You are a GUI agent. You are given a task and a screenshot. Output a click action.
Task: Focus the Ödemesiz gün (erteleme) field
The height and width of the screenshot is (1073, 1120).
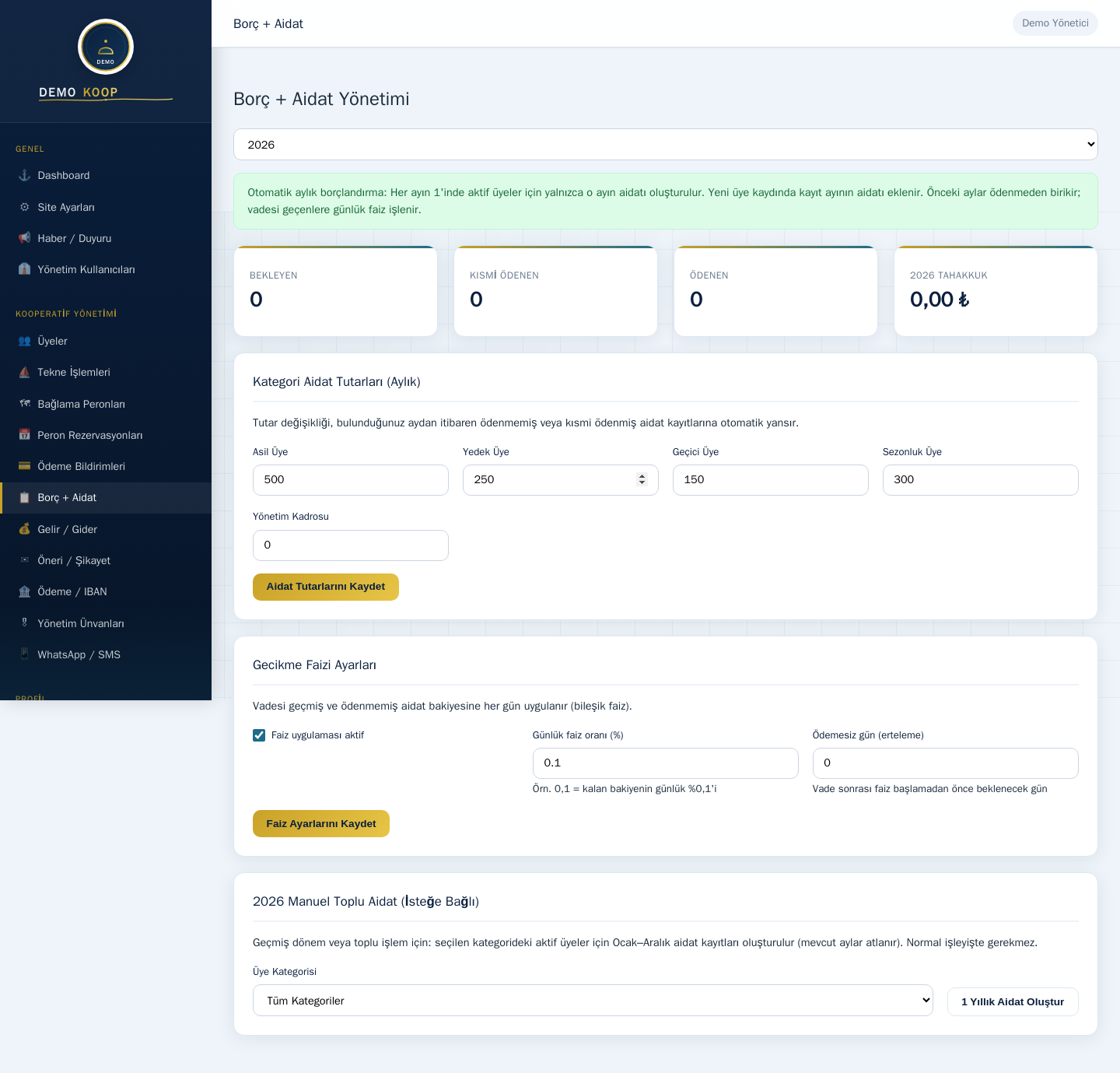(x=946, y=763)
